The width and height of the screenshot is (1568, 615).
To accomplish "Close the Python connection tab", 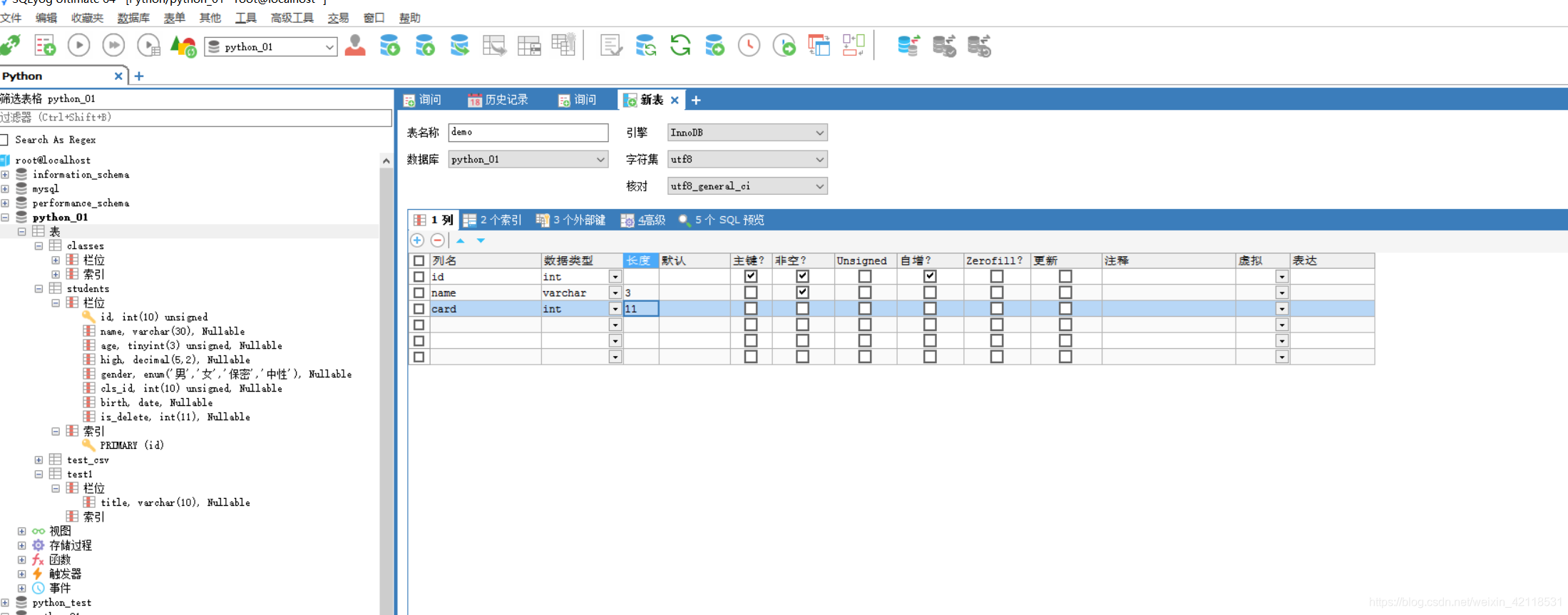I will coord(118,76).
